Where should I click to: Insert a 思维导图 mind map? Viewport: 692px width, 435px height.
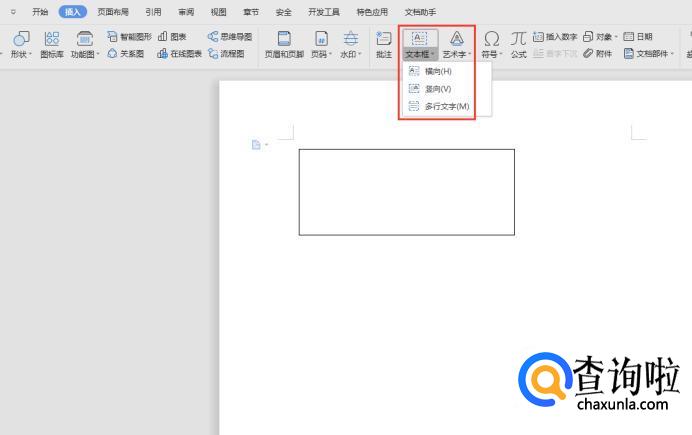(230, 37)
